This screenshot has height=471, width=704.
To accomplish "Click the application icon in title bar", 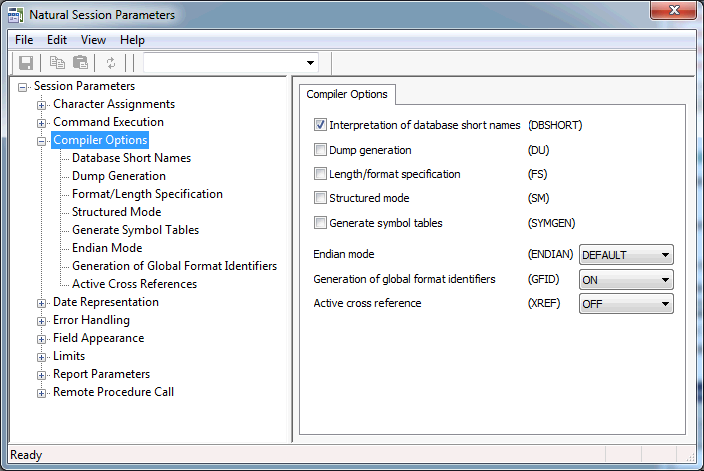I will [15, 15].
